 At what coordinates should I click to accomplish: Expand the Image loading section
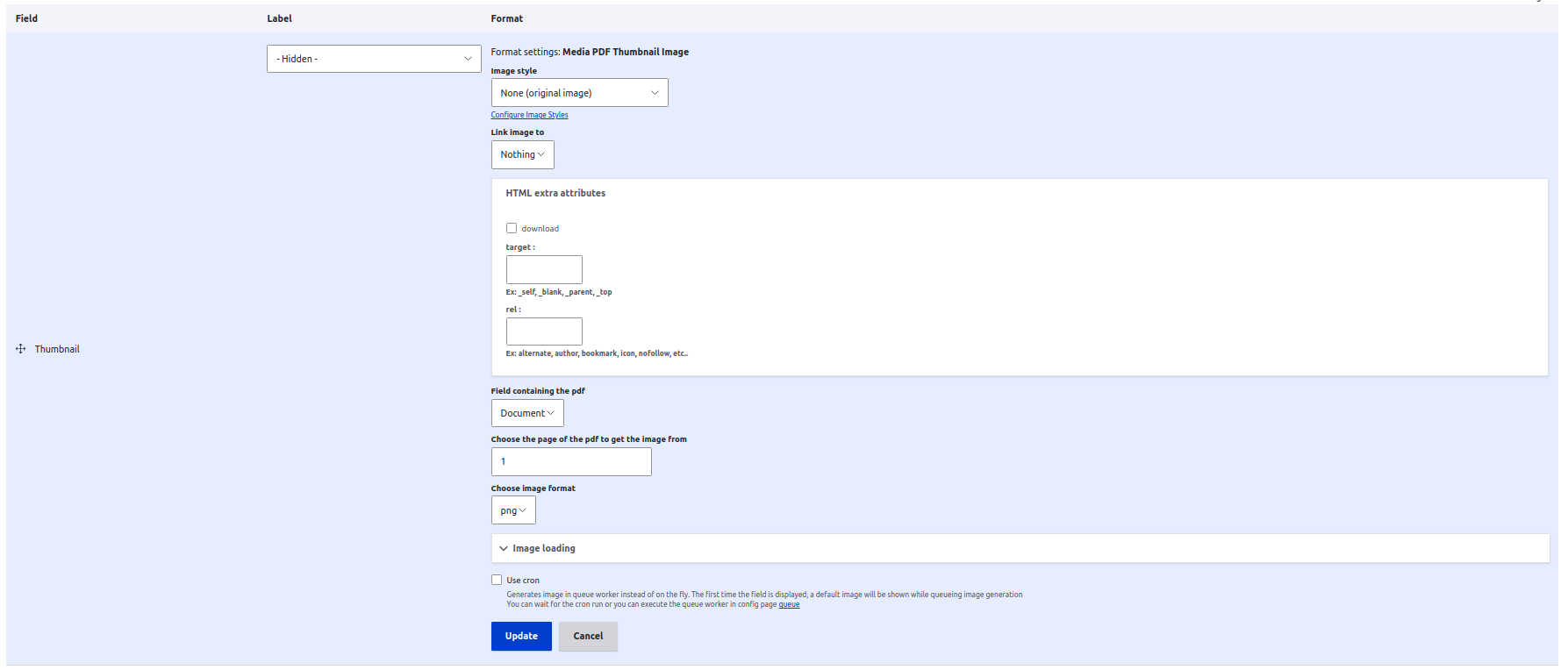[1020, 548]
